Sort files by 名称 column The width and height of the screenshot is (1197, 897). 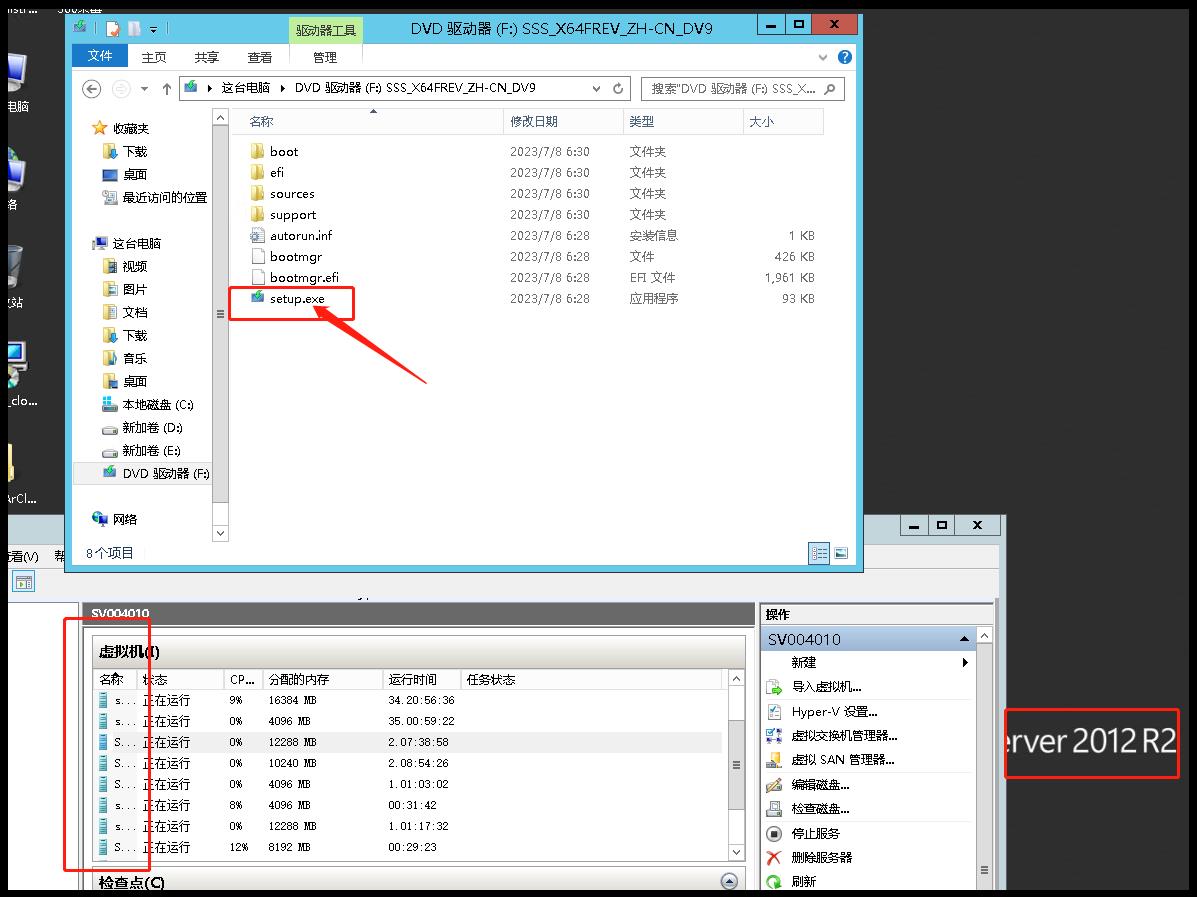(368, 121)
